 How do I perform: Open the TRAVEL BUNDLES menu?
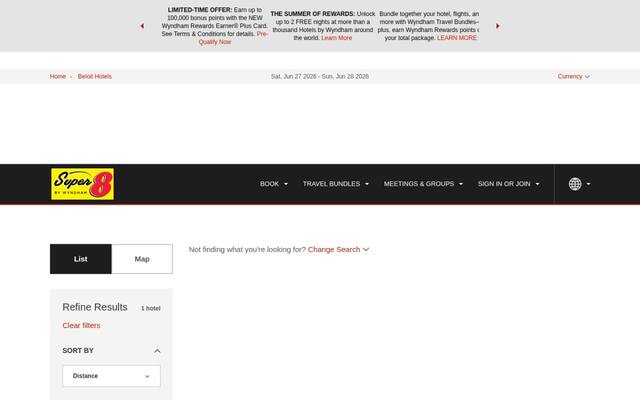336,184
